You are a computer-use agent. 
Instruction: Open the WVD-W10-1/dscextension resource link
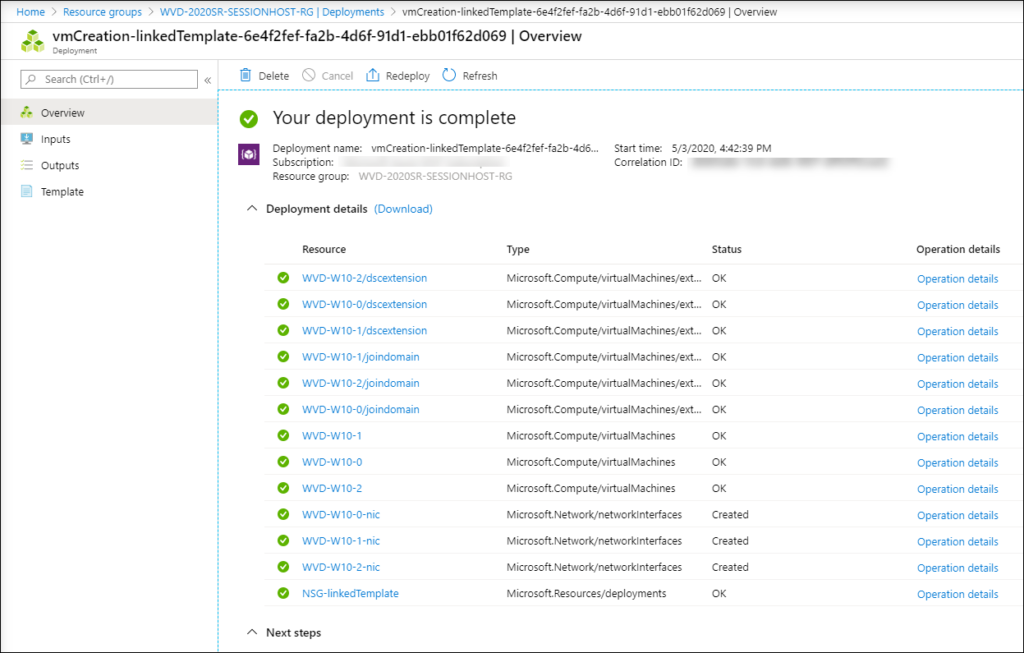364,330
